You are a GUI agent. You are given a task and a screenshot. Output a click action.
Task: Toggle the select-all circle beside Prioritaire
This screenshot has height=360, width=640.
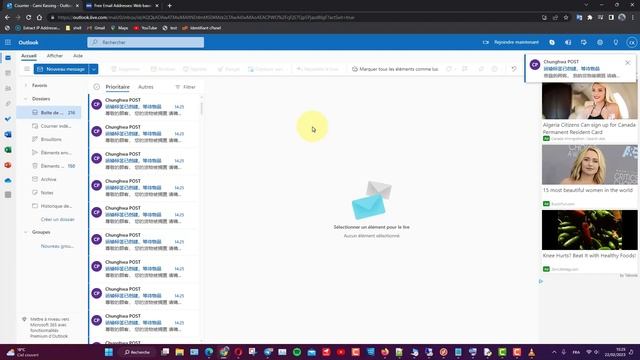[x=96, y=87]
